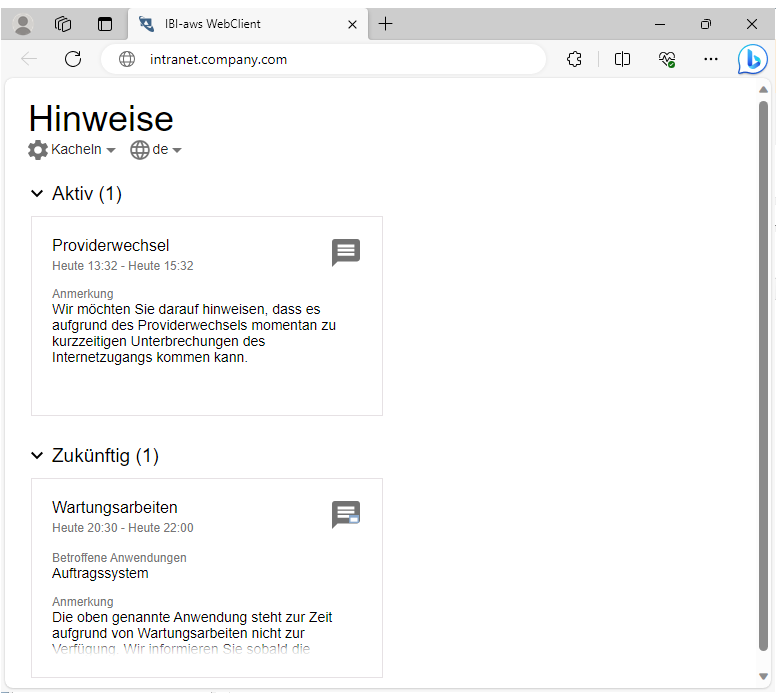Open the Bing Copilot sidebar icon

tap(752, 59)
